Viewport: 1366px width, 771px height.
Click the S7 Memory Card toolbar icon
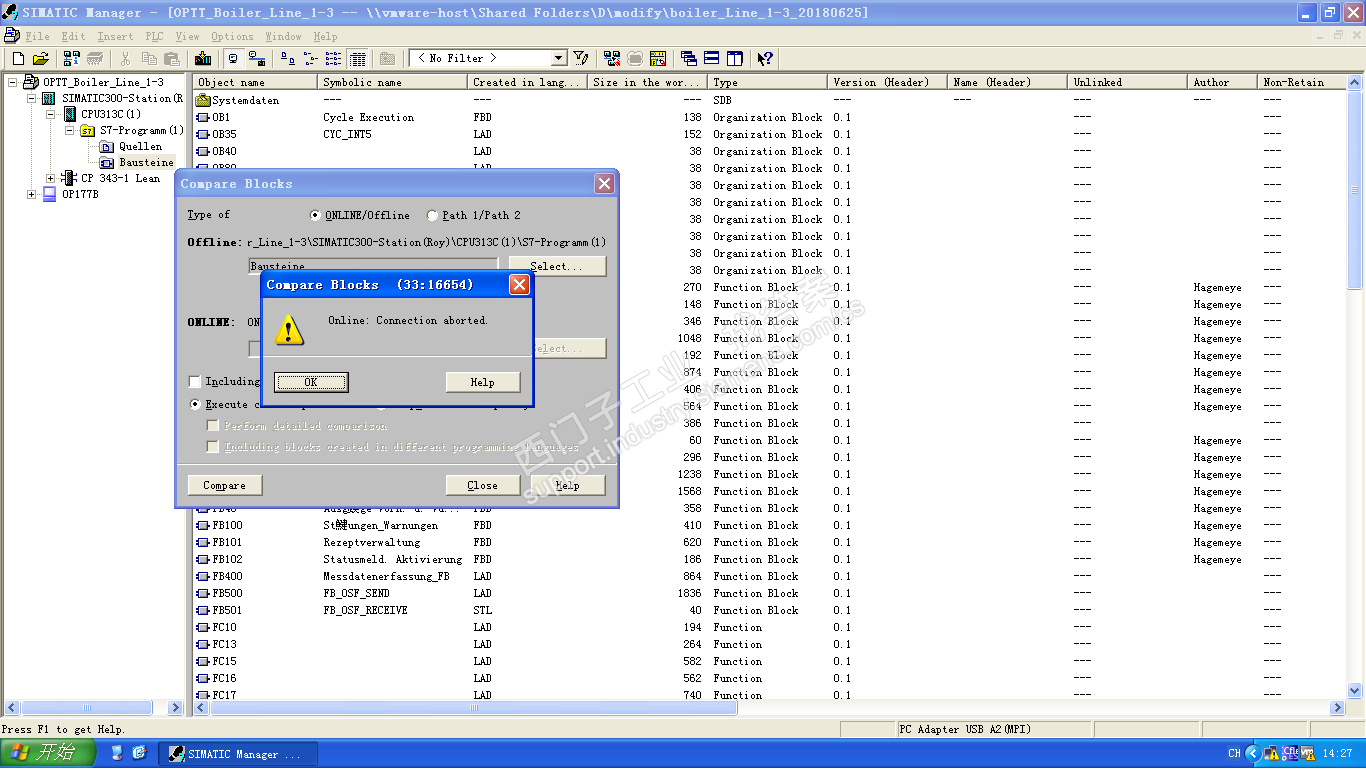[x=95, y=59]
